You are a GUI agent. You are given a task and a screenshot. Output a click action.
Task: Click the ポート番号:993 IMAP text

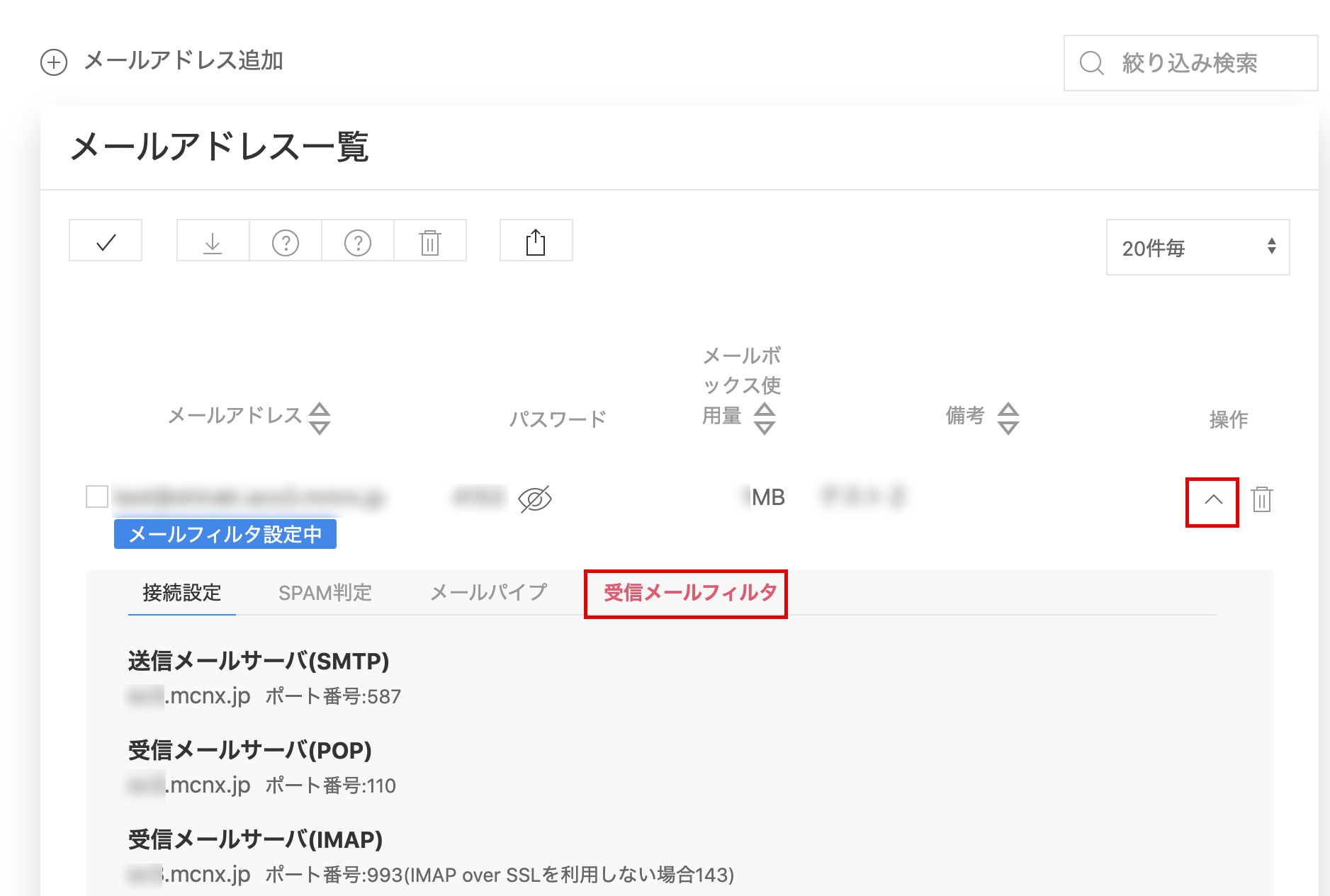coord(500,875)
